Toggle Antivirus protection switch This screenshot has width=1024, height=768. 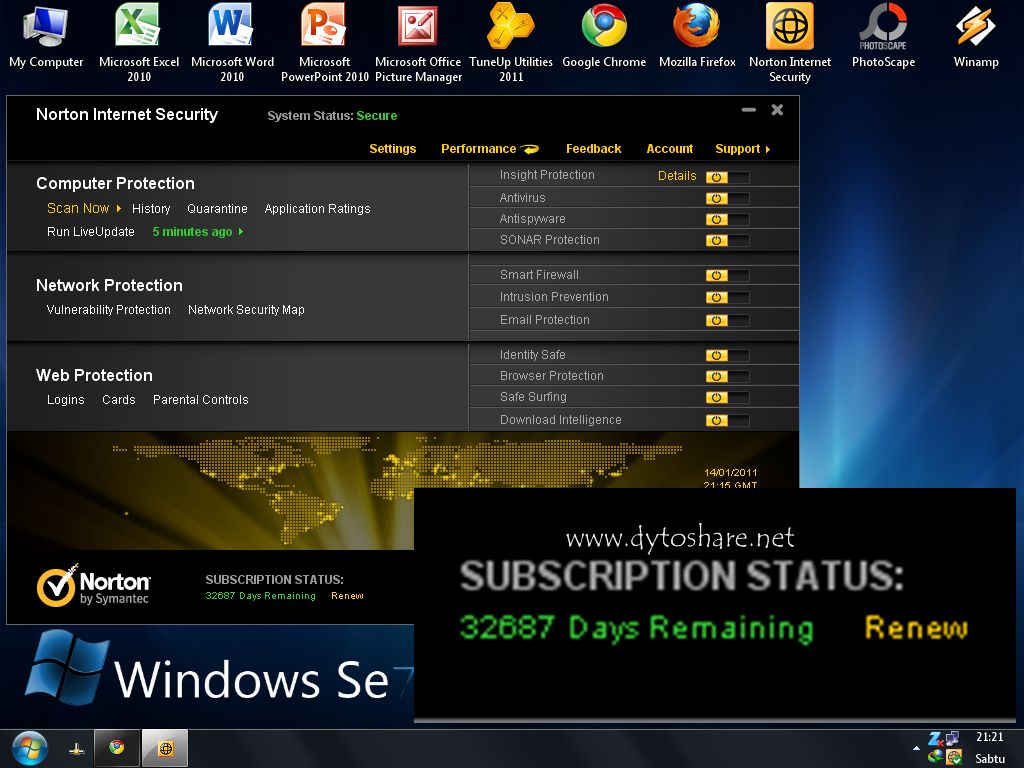pyautogui.click(x=728, y=198)
